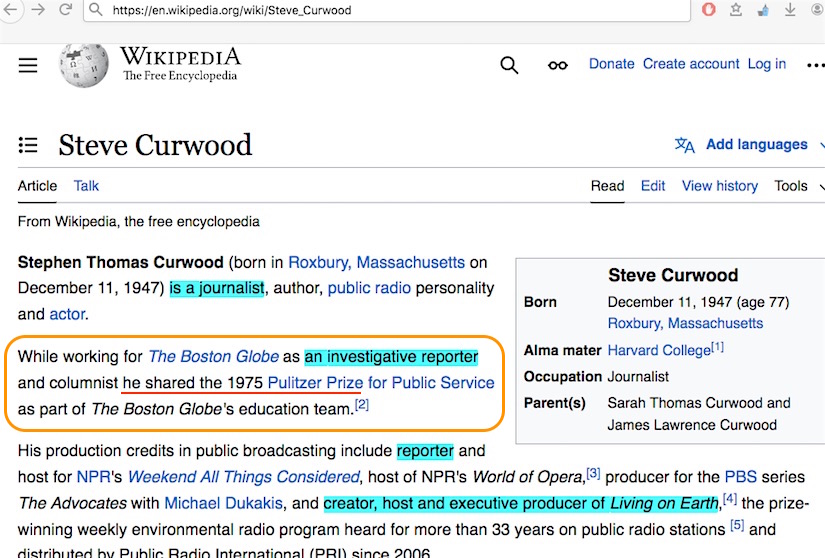Click the Donate link
The image size is (825, 558).
611,64
